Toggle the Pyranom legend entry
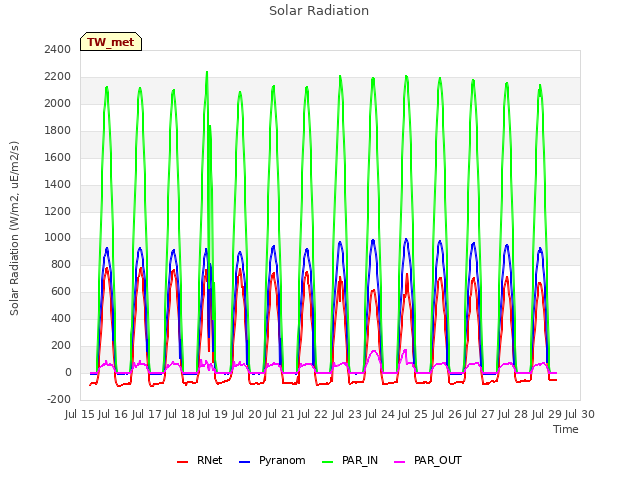 [x=272, y=460]
